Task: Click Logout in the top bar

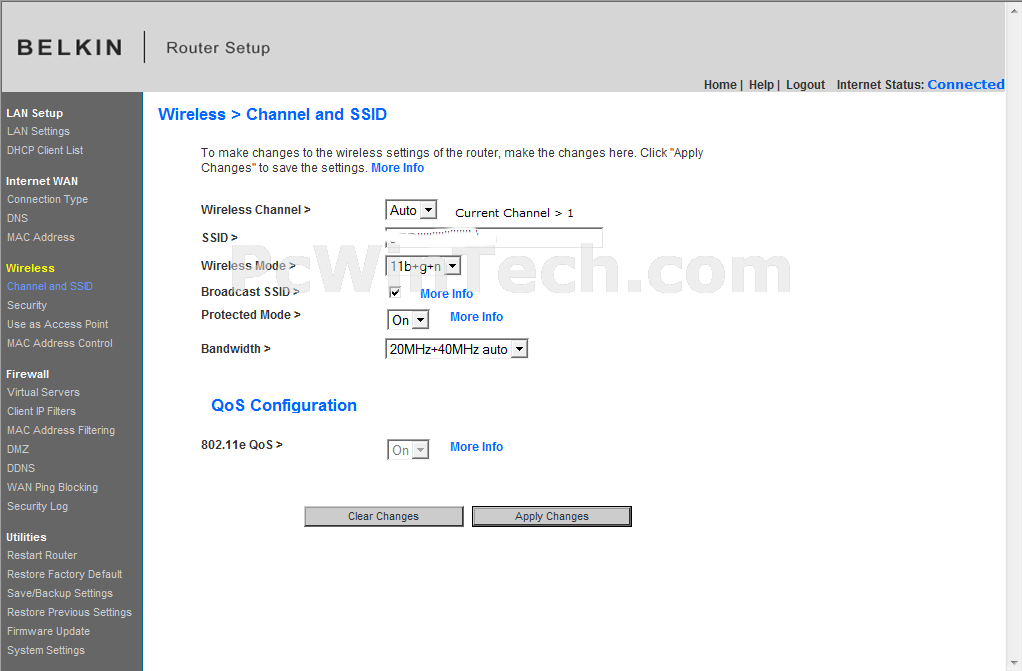Action: coord(806,85)
